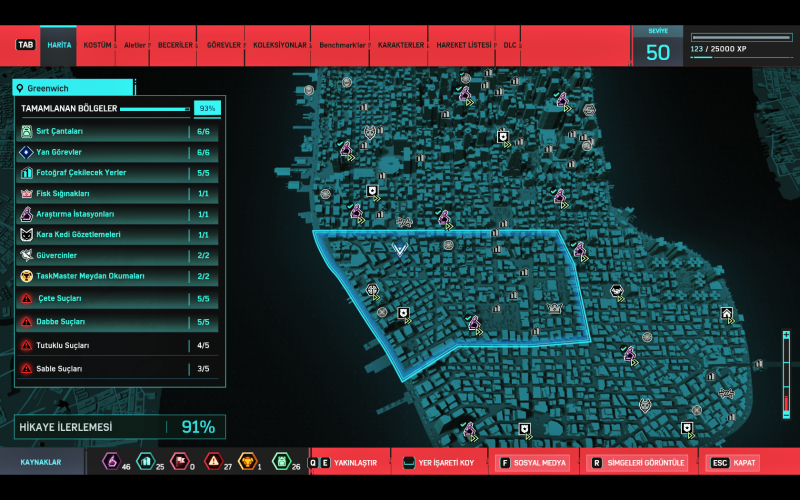The height and width of the screenshot is (500, 800).
Task: Click SİMGELERİ GÖRÜNTÜLE button
Action: [x=639, y=463]
